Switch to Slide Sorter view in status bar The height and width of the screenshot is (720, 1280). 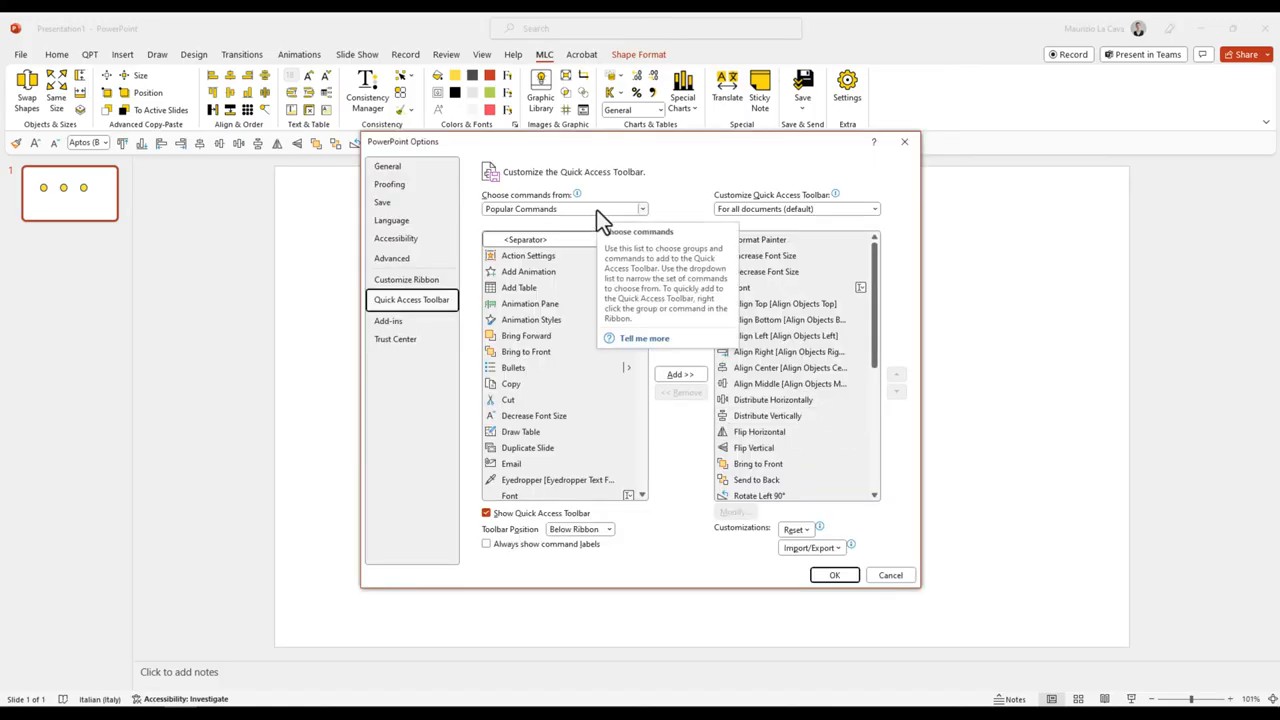click(1078, 699)
